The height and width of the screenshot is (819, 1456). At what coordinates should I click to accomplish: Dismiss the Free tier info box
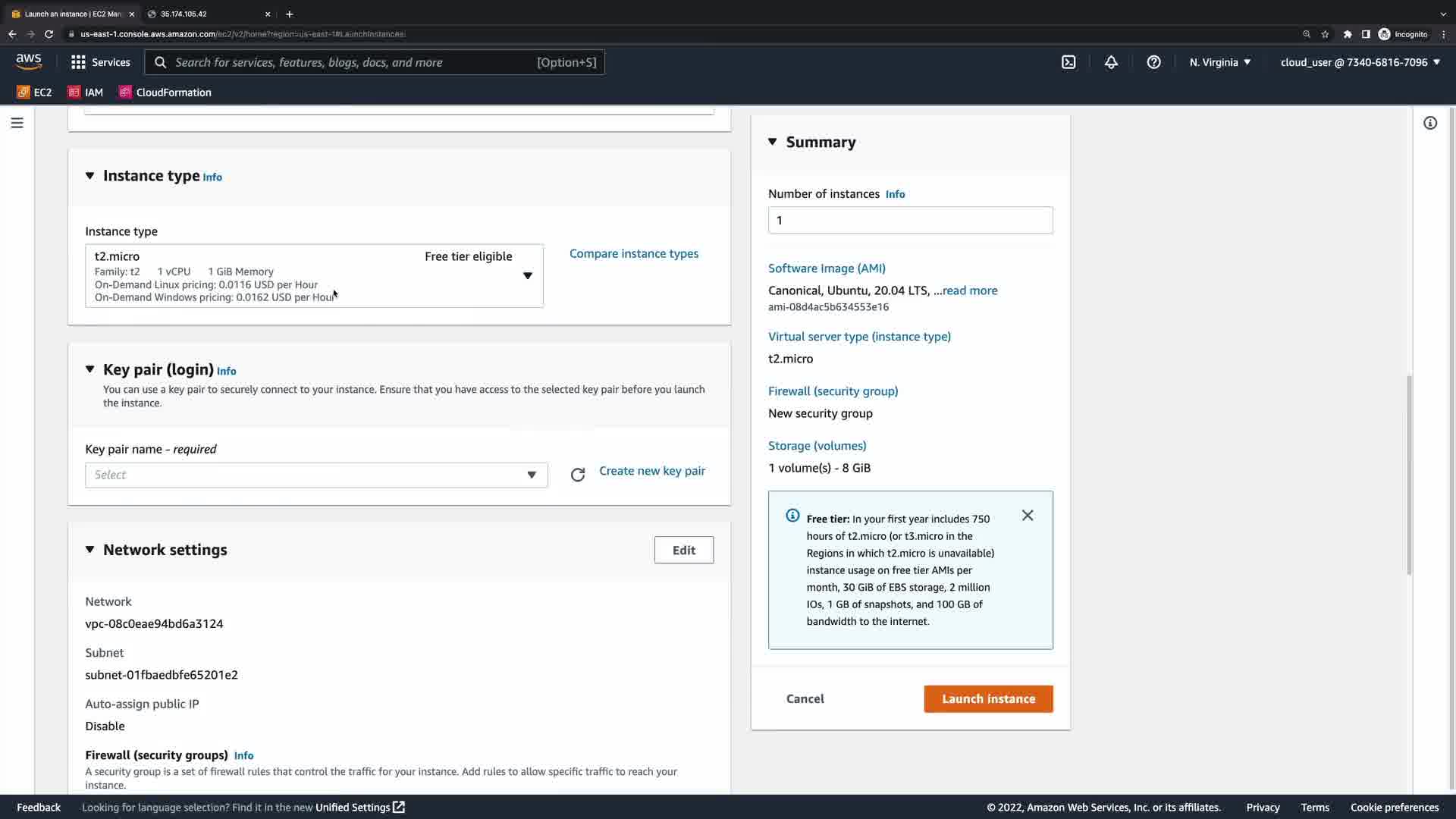[1028, 516]
